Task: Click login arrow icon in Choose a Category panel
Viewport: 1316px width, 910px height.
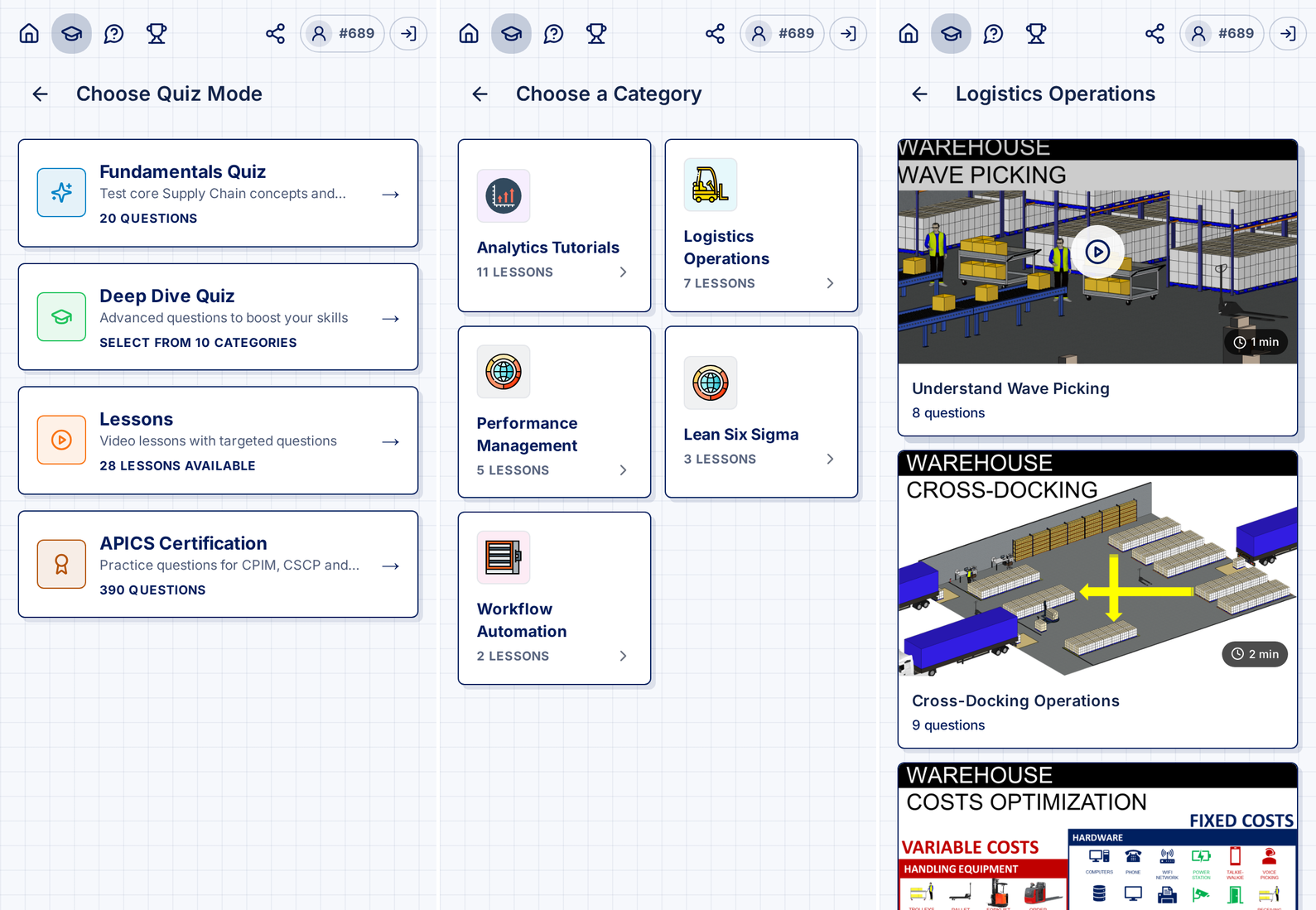Action: coord(849,33)
